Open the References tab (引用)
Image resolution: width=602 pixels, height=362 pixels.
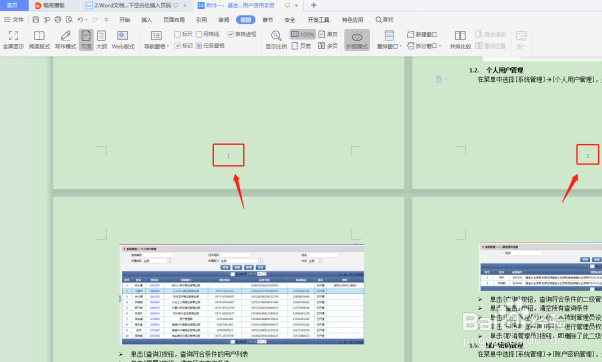click(x=202, y=20)
